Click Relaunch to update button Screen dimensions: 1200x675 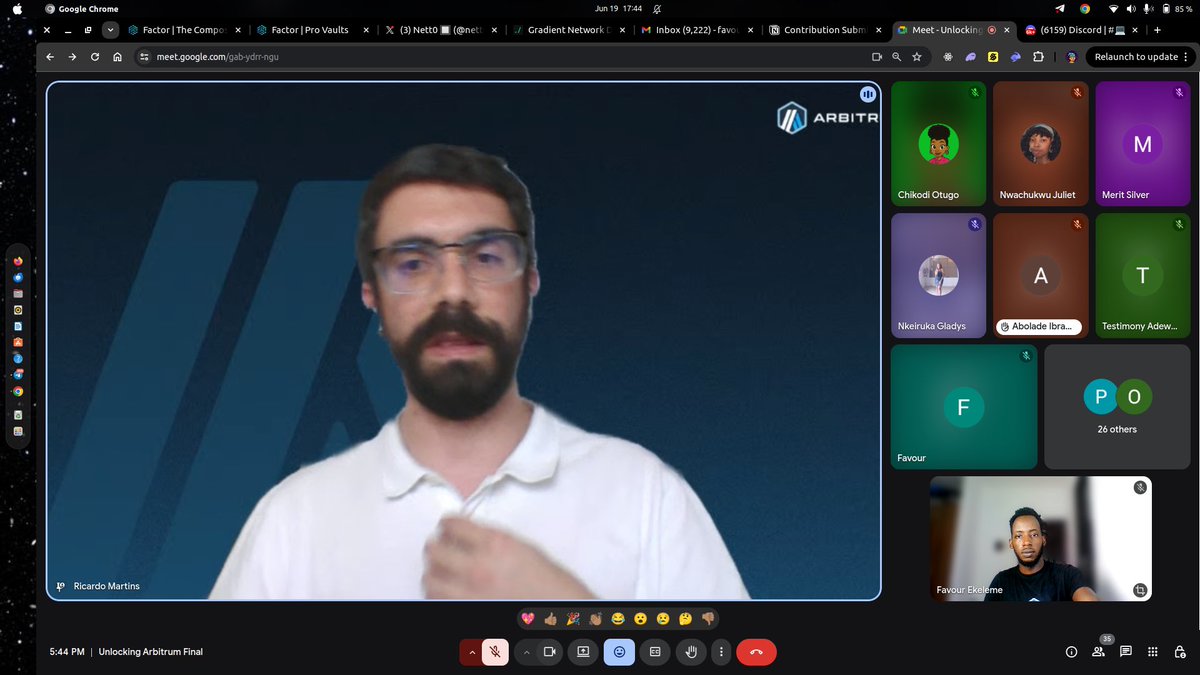pos(1136,57)
